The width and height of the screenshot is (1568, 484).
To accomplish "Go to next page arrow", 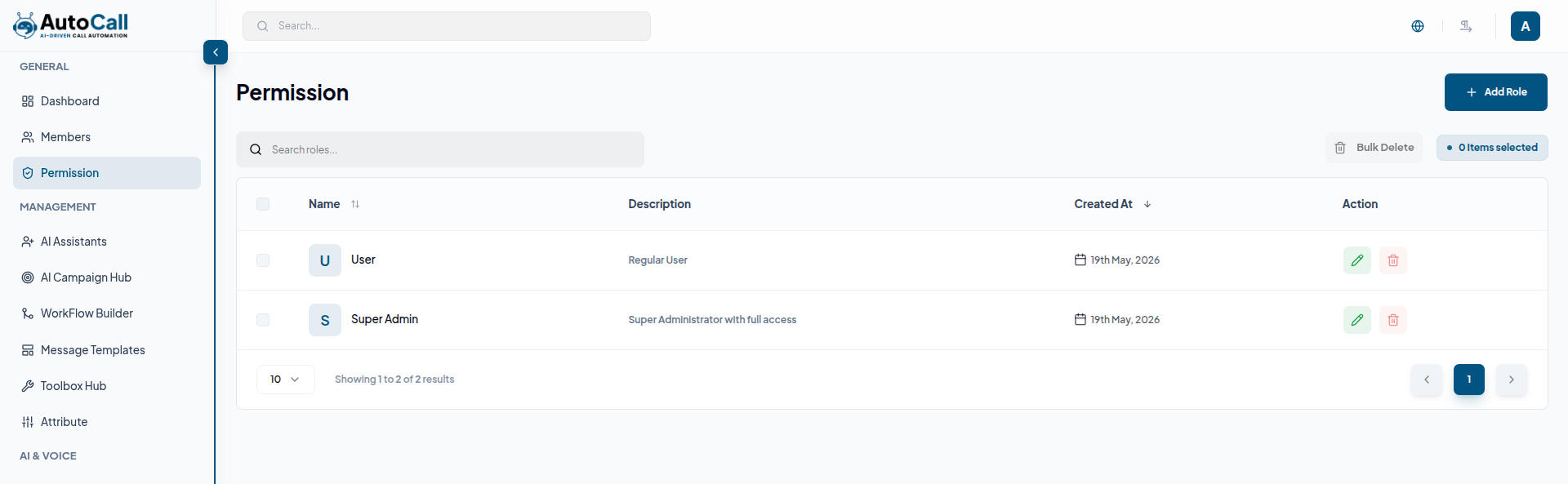I will 1512,380.
